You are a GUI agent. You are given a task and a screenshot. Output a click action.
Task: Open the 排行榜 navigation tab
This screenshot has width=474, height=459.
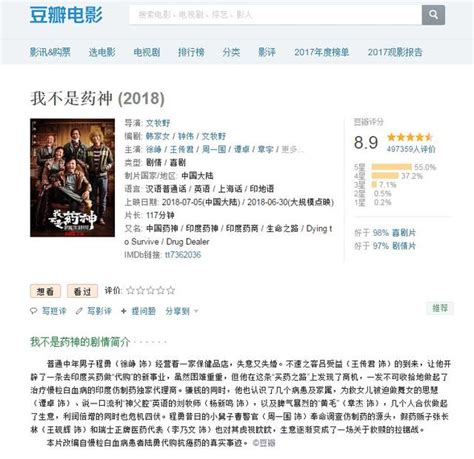[191, 52]
